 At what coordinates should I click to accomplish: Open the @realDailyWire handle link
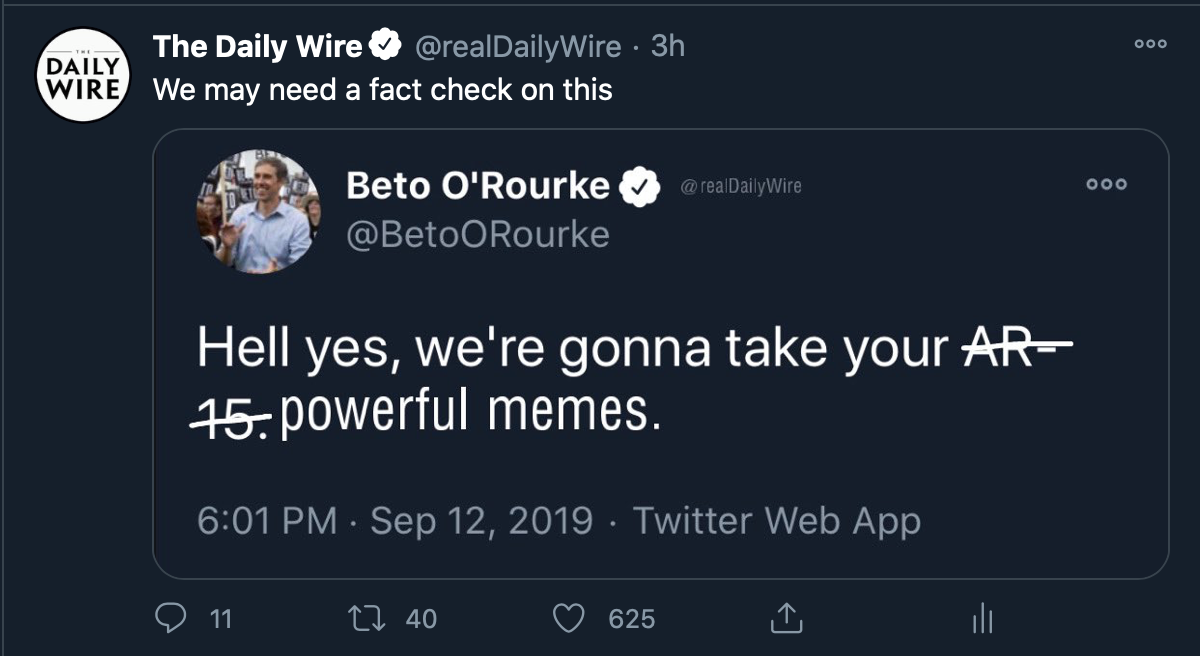517,46
